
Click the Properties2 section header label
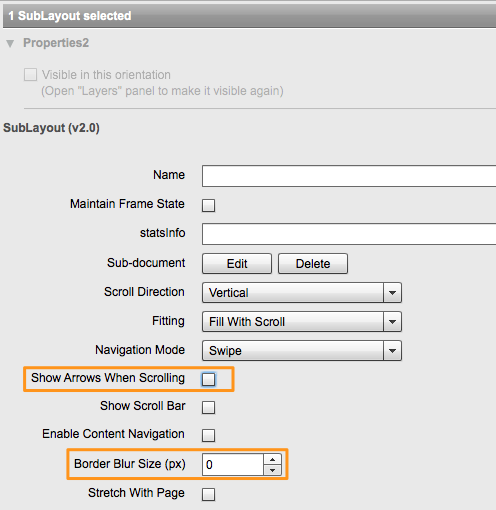56,43
